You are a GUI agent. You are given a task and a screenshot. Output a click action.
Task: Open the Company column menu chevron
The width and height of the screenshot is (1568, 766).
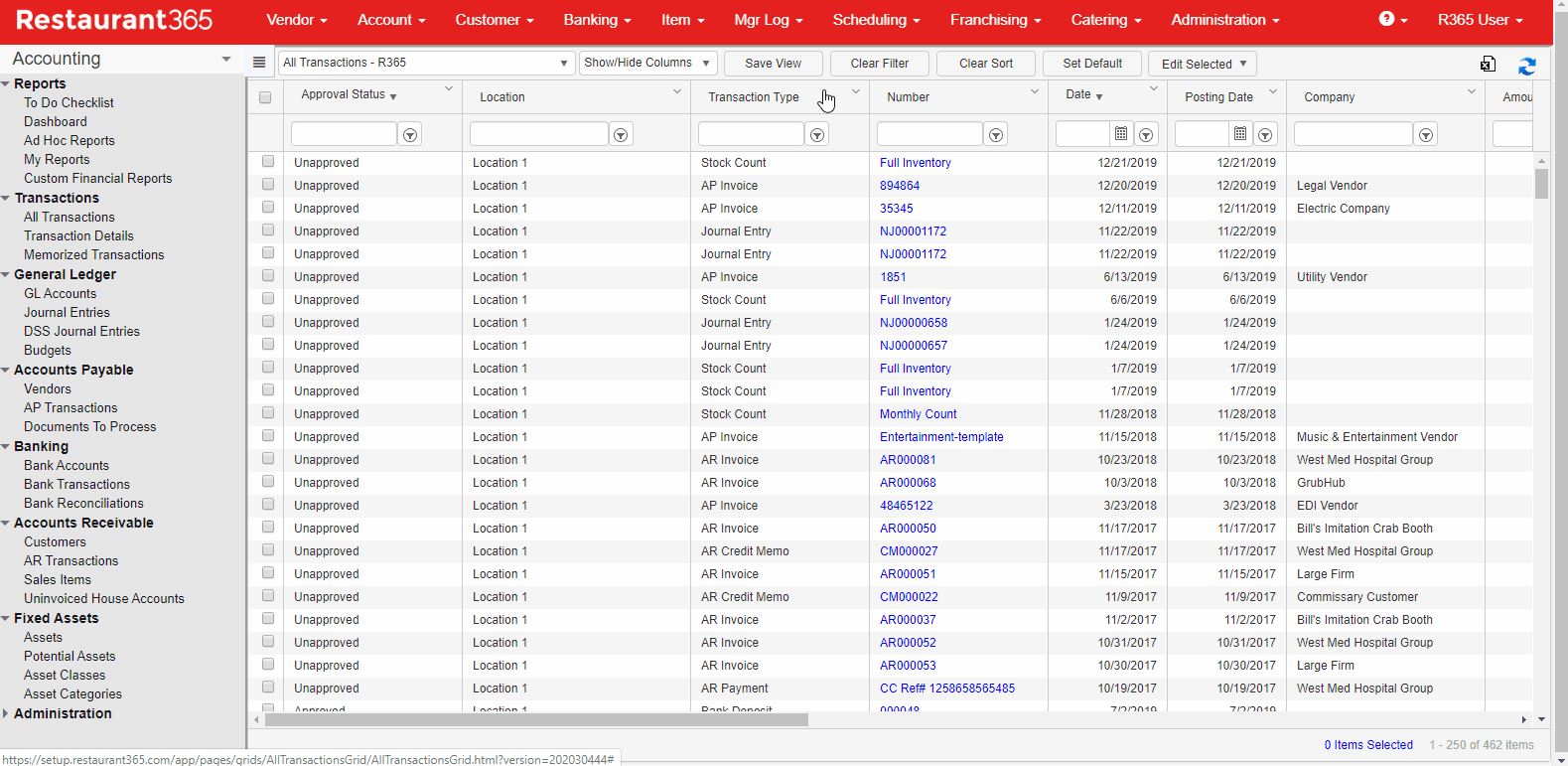pos(1472,91)
